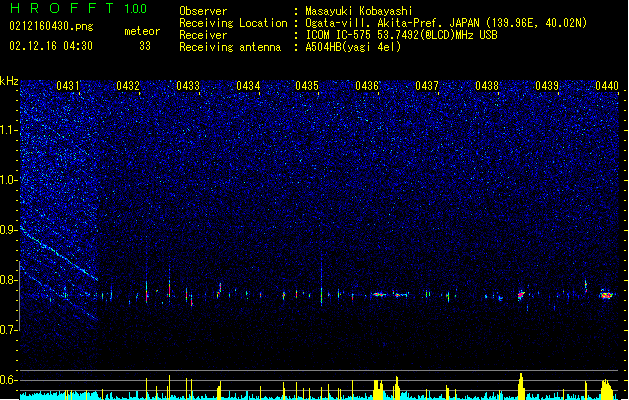The image size is (629, 400).
Task: Click the 0.6 kHz axis label
Action: click(x=8, y=380)
